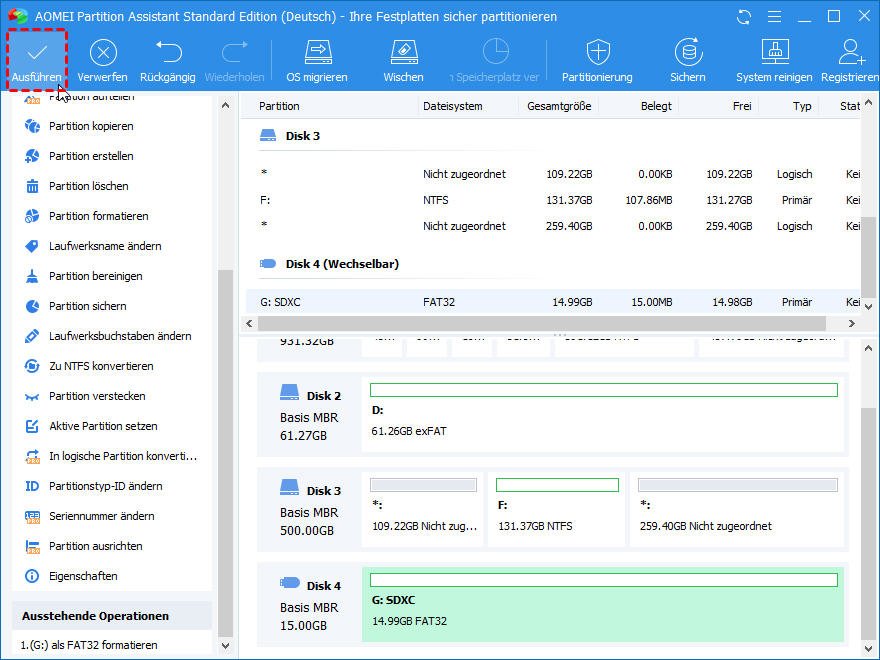Start the System reinigen tool

774,59
